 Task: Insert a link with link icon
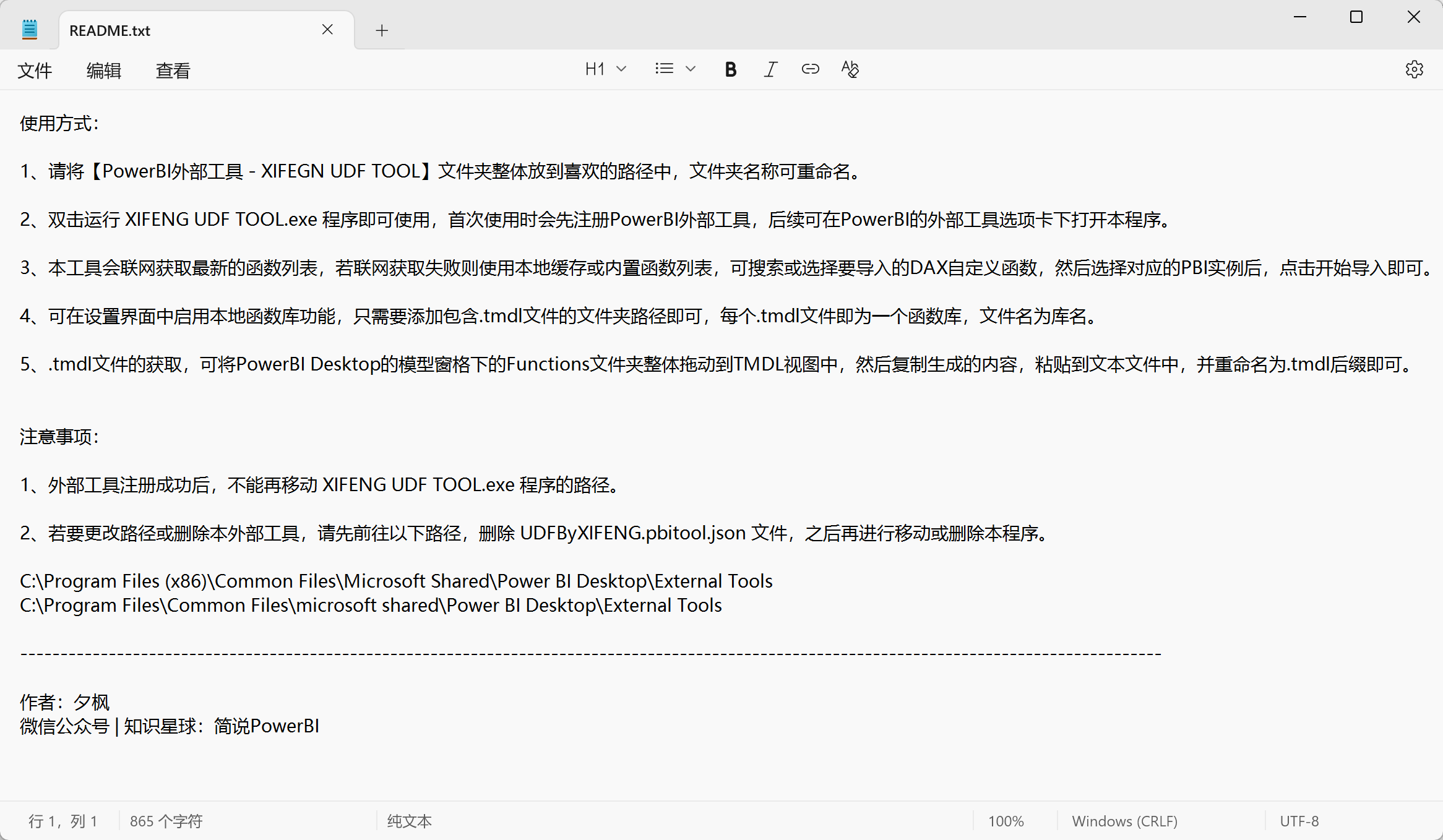point(810,69)
